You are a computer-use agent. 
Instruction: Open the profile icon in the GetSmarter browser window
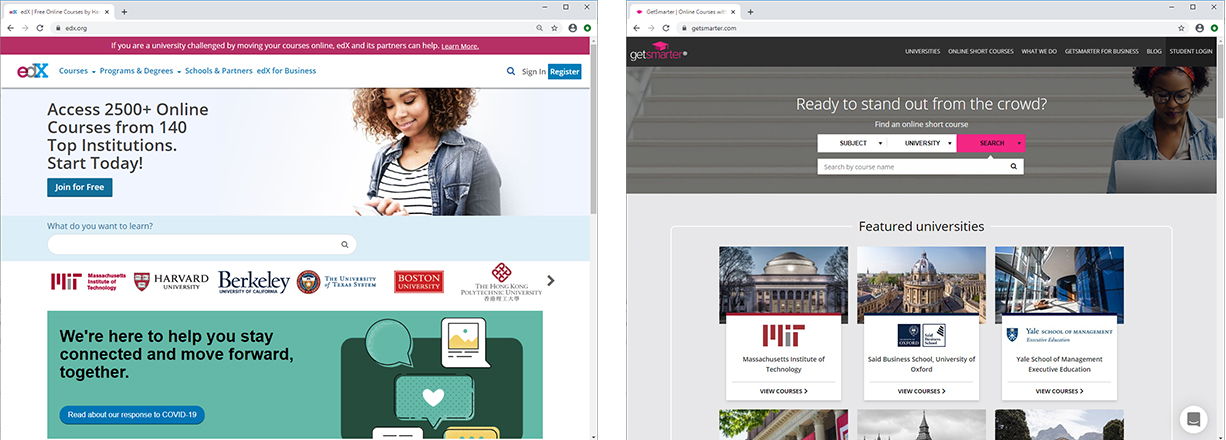tap(1199, 28)
